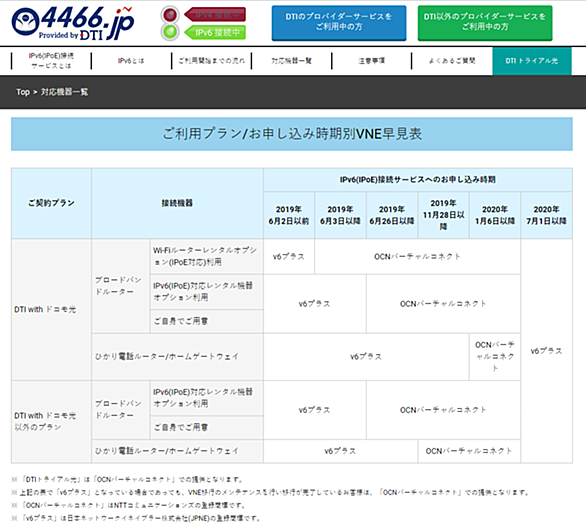This screenshot has height=531, width=586.
Task: Click OCNバーチャルコネクト beside ドコモ光 レンタル機器オプション rows
Action: pyautogui.click(x=443, y=304)
